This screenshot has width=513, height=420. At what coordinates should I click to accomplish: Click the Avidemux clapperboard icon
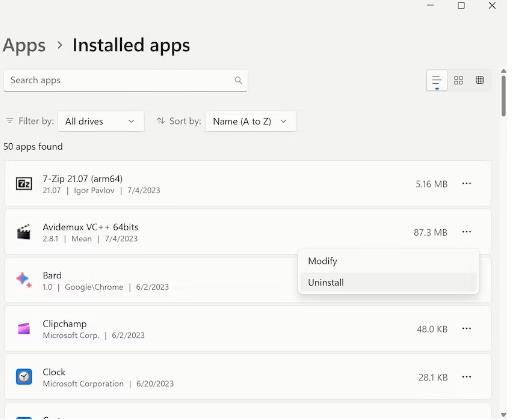24,232
